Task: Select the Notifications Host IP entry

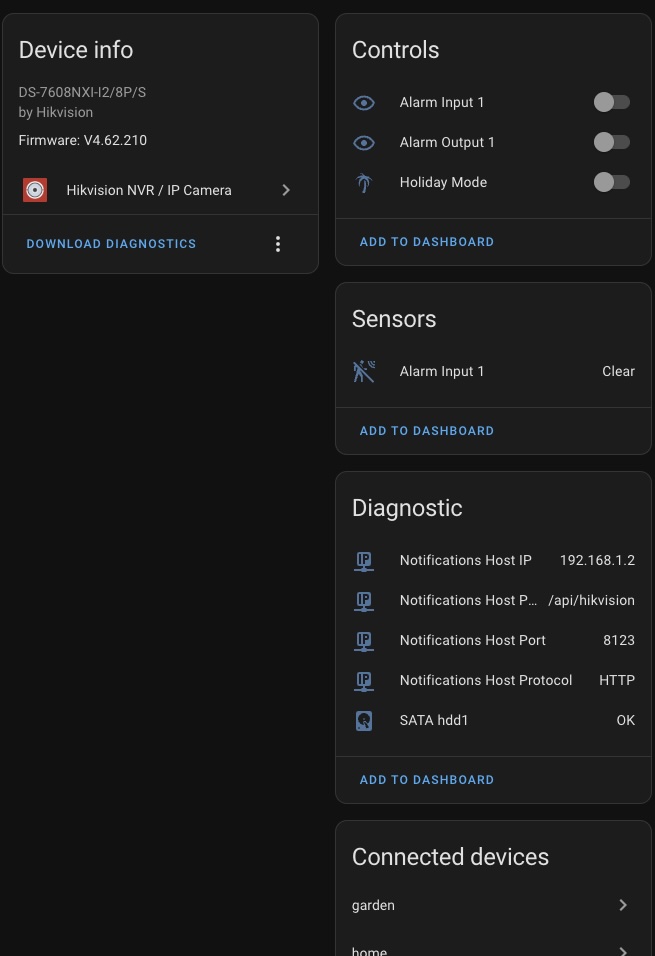Action: pos(493,560)
